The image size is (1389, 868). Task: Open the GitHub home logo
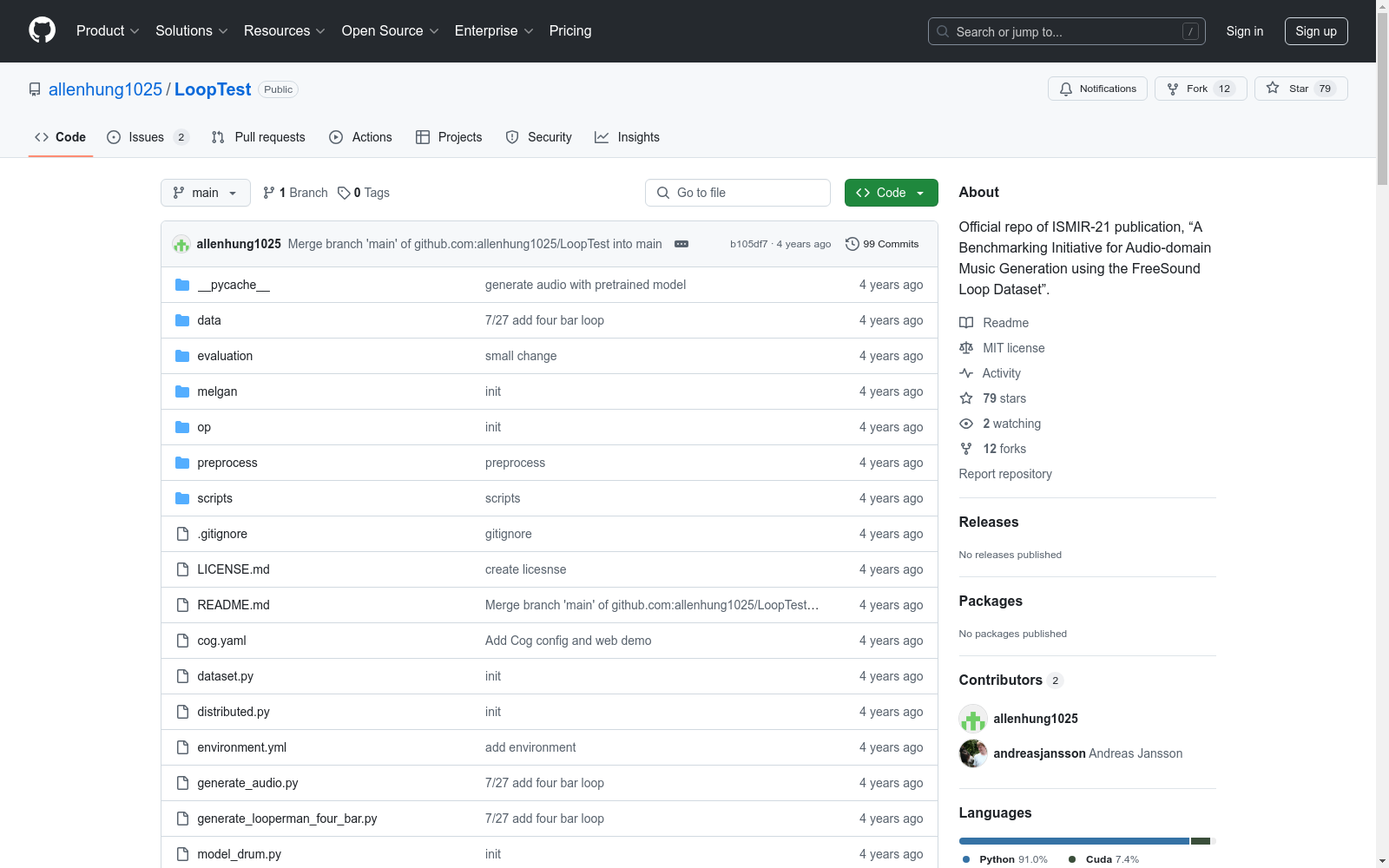pos(42,30)
